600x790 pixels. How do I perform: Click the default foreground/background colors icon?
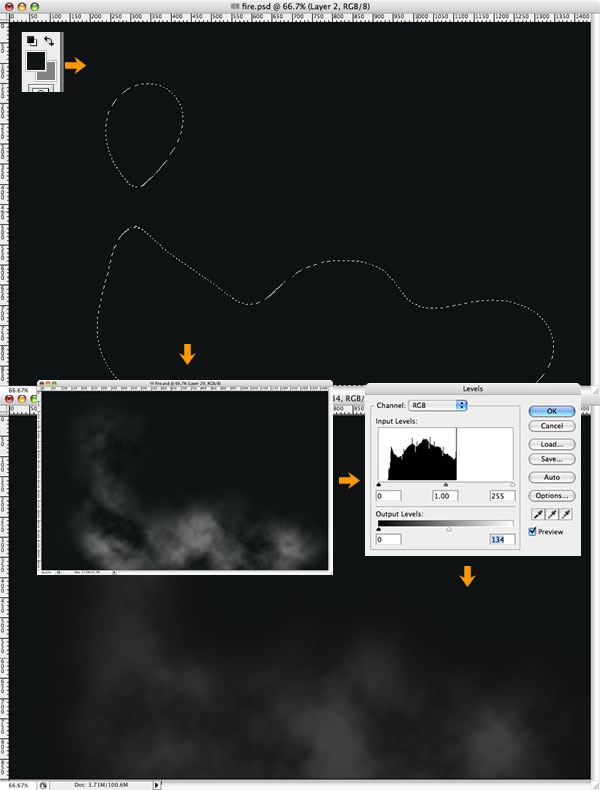[x=31, y=40]
